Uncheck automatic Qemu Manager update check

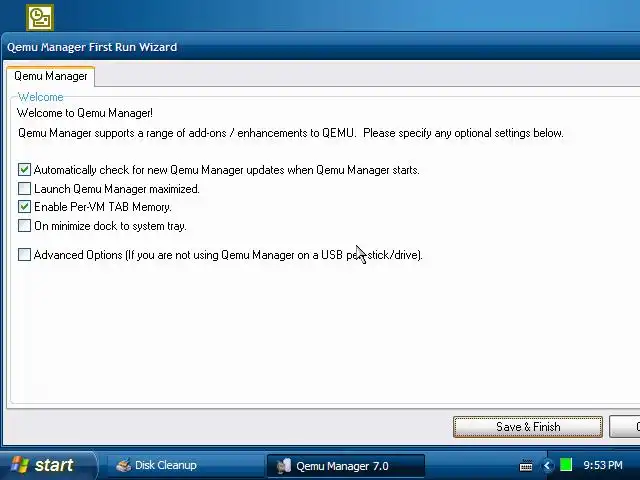click(24, 169)
